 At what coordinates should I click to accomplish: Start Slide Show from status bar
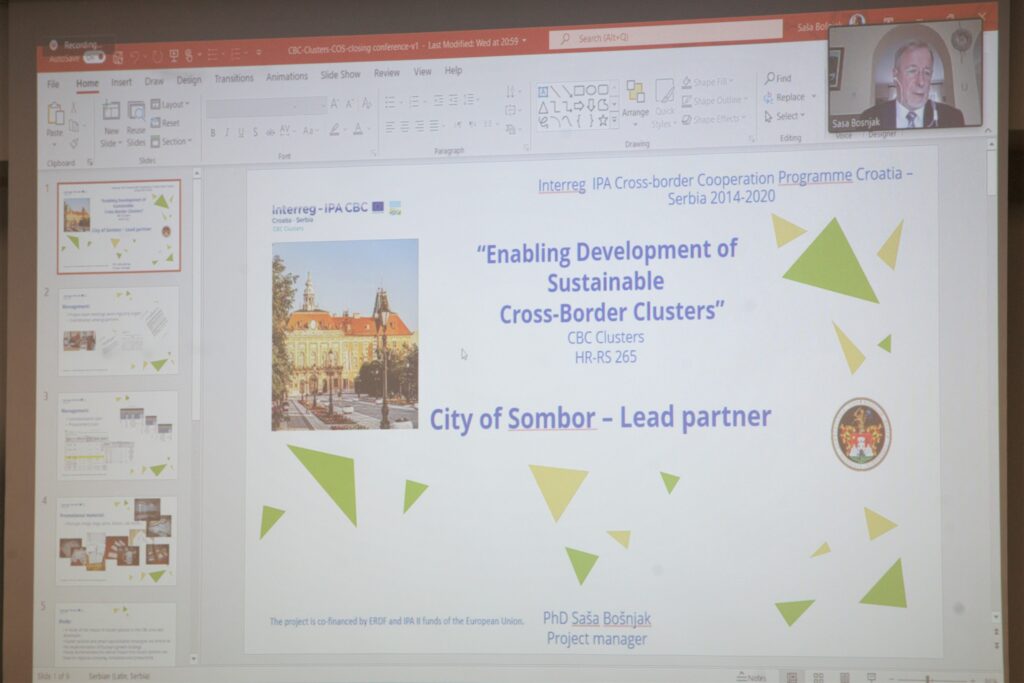pos(871,677)
